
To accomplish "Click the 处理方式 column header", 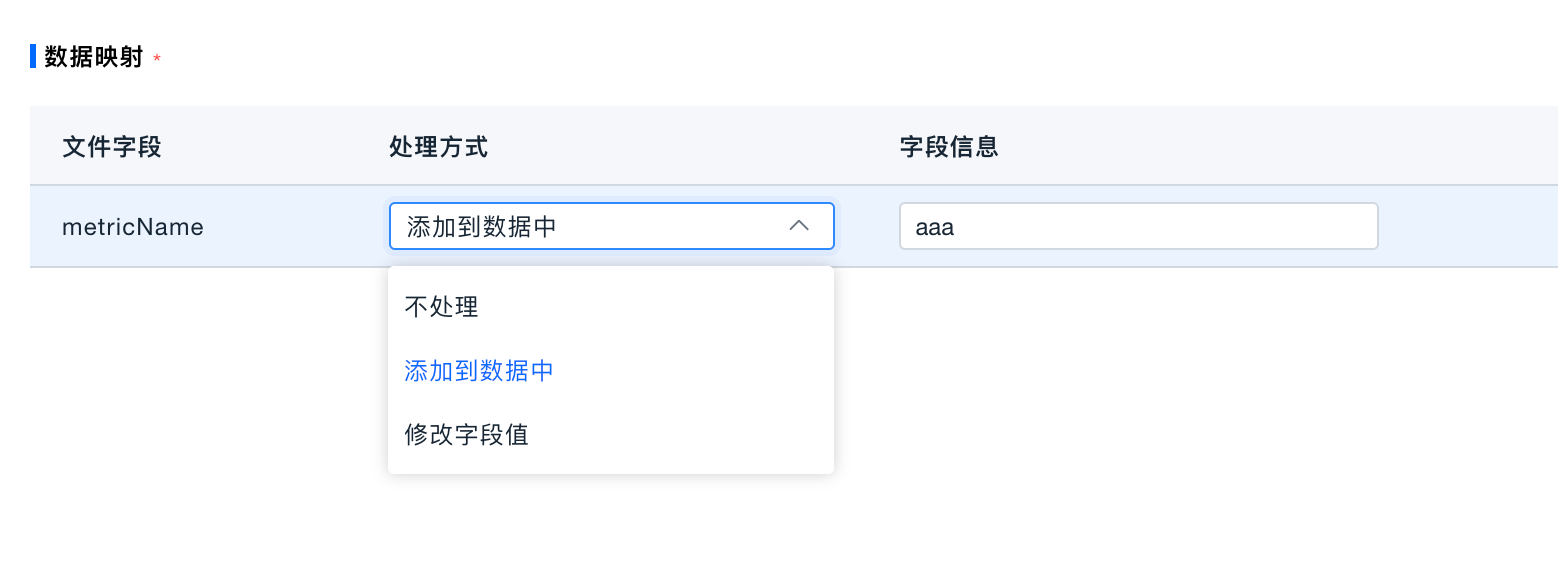I will (438, 144).
